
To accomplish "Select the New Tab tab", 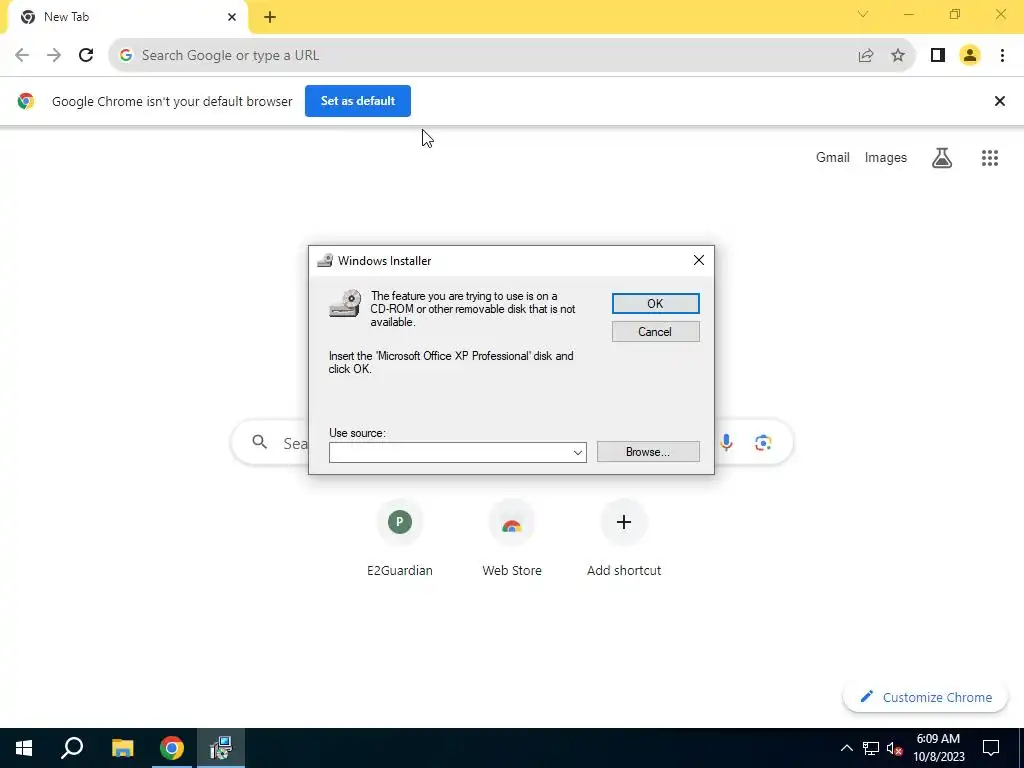I will tap(127, 17).
